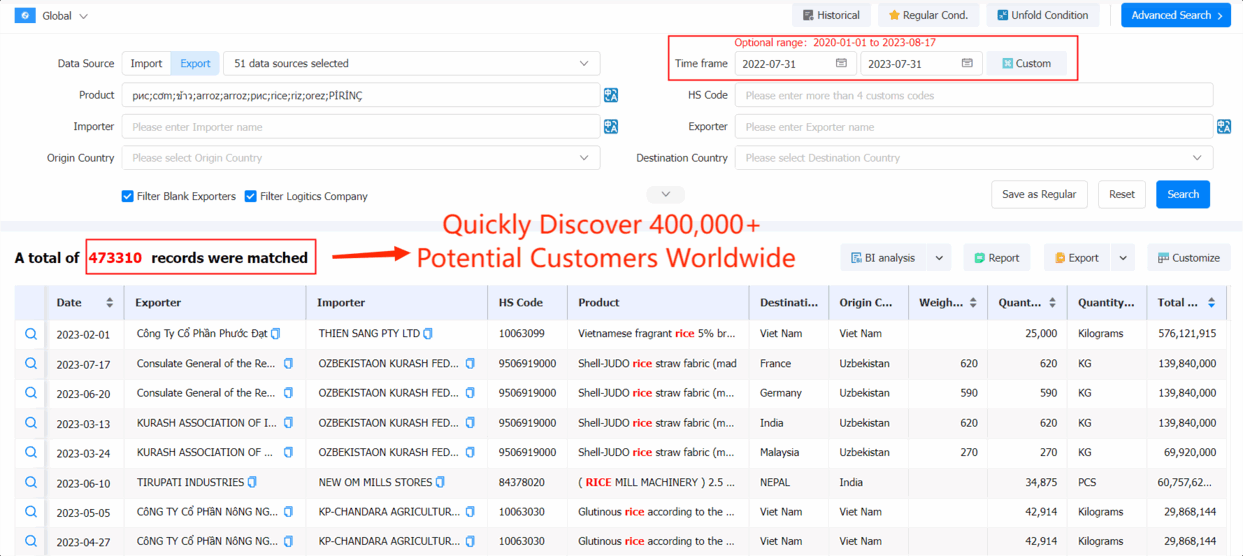View details of 2023-04-27 record magnifier
1243x556 pixels.
pyautogui.click(x=31, y=541)
